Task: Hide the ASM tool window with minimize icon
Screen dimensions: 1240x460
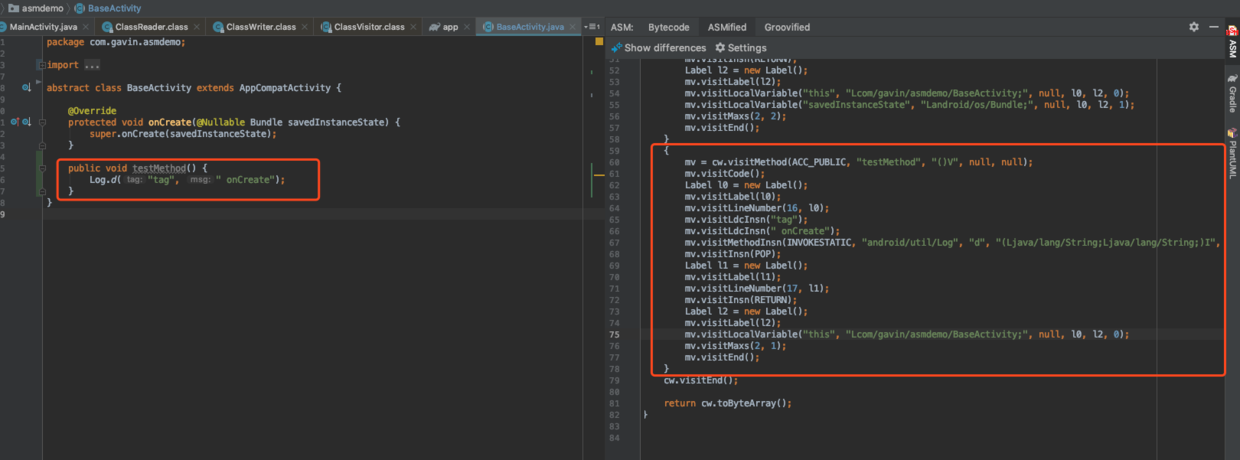Action: (1213, 27)
